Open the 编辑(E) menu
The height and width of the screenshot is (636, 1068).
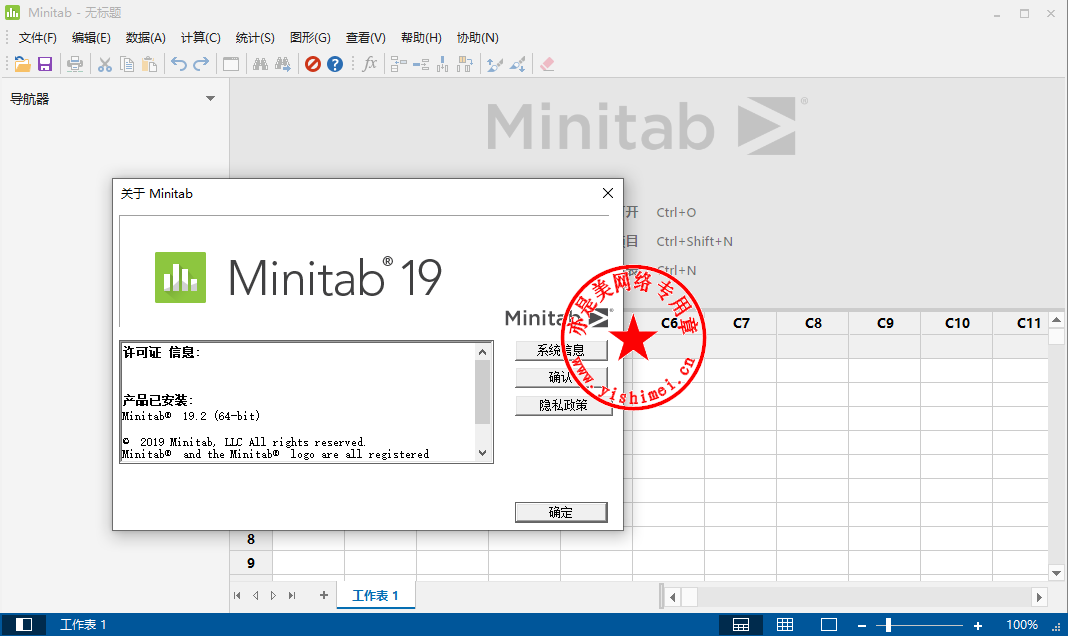91,38
